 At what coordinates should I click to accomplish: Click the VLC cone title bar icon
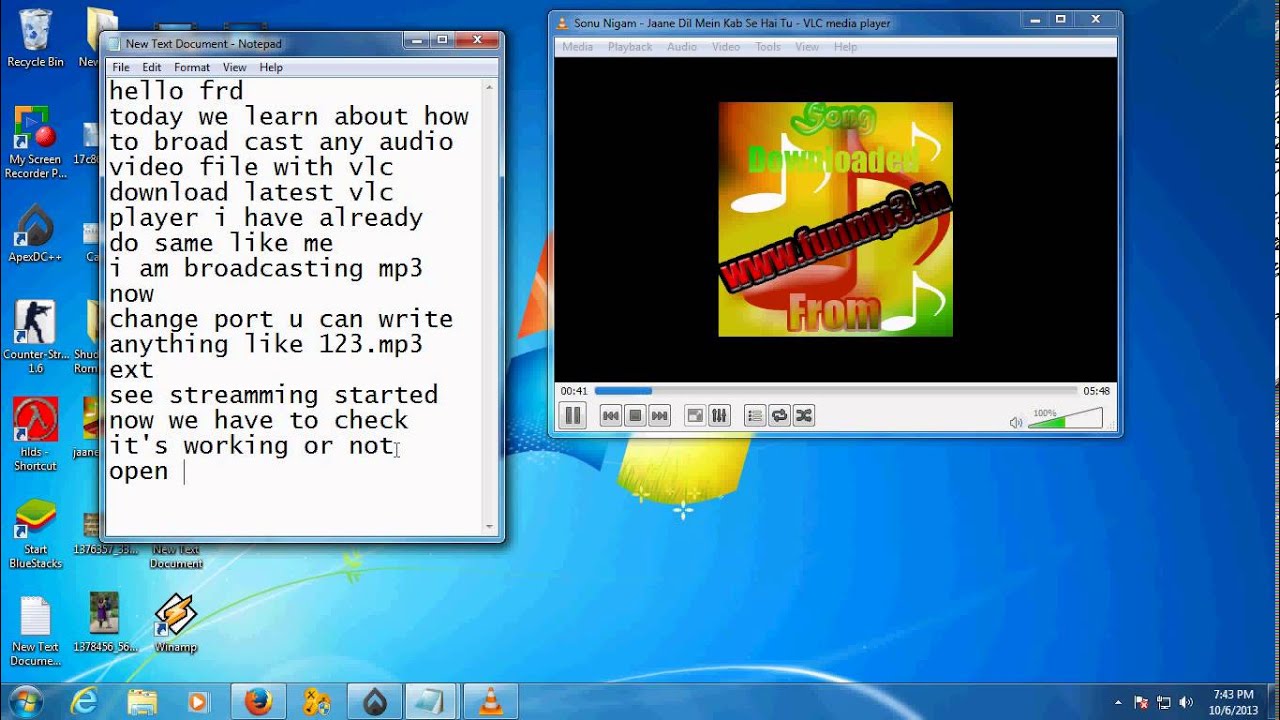click(562, 22)
